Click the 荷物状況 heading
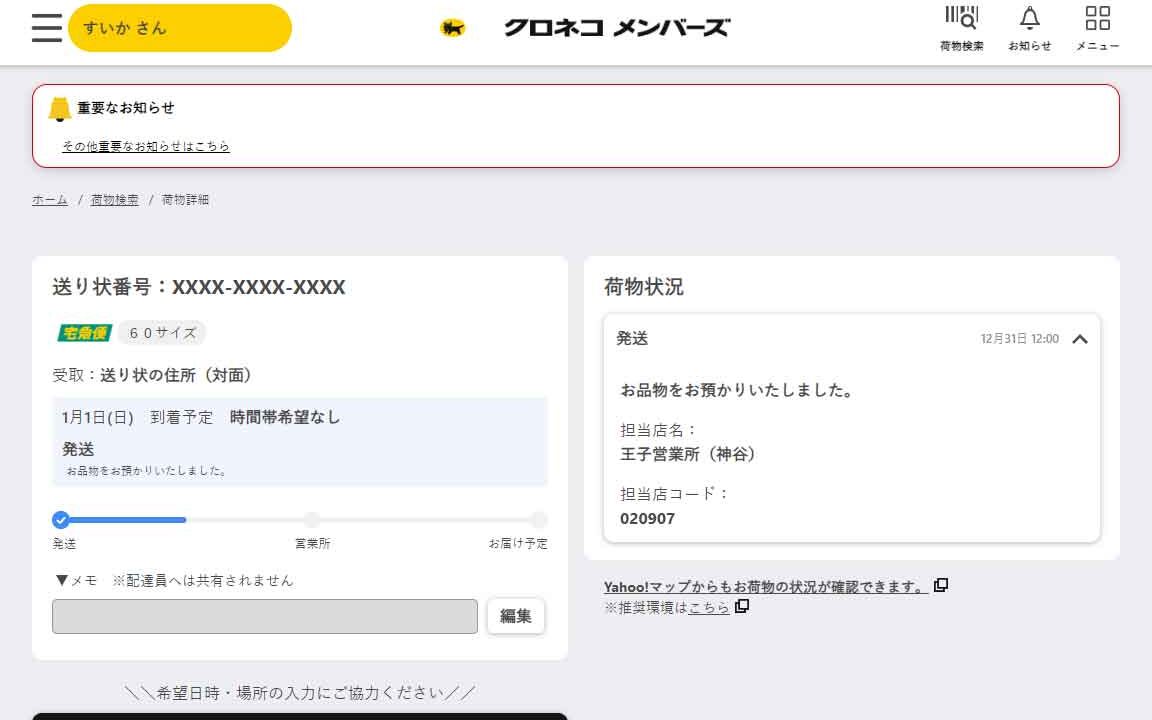The image size is (1152, 720). 644,287
